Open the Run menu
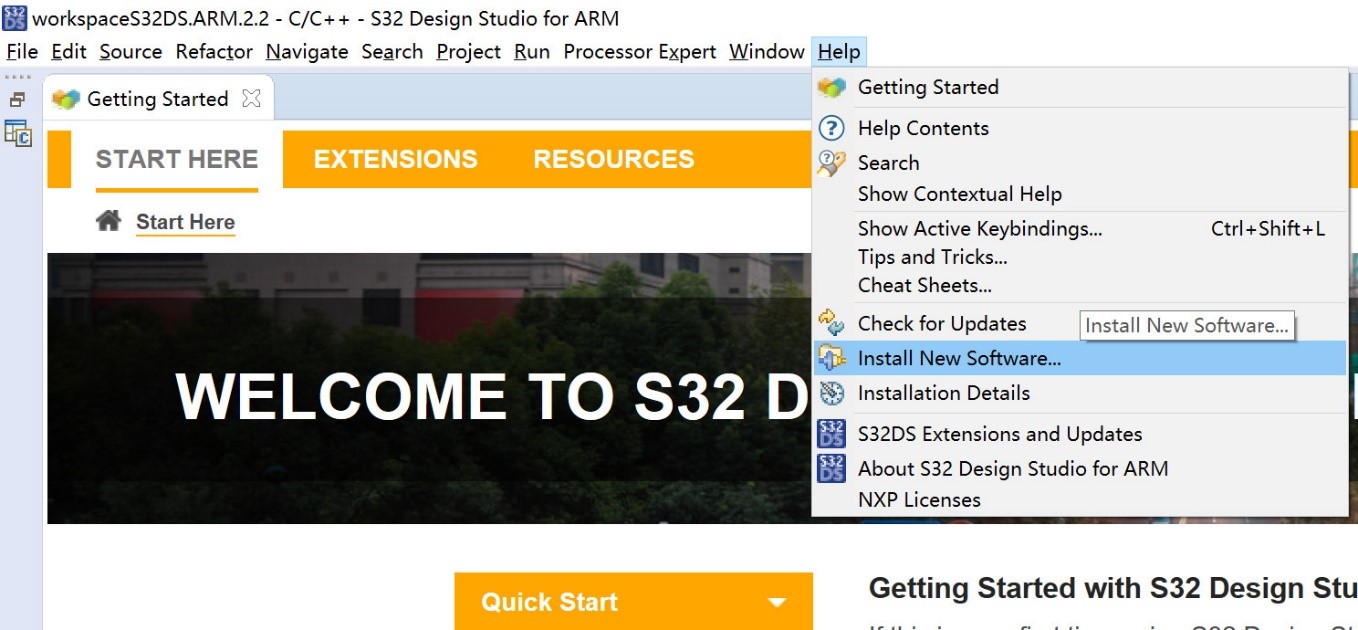Screen dimensions: 1358x630 532,51
